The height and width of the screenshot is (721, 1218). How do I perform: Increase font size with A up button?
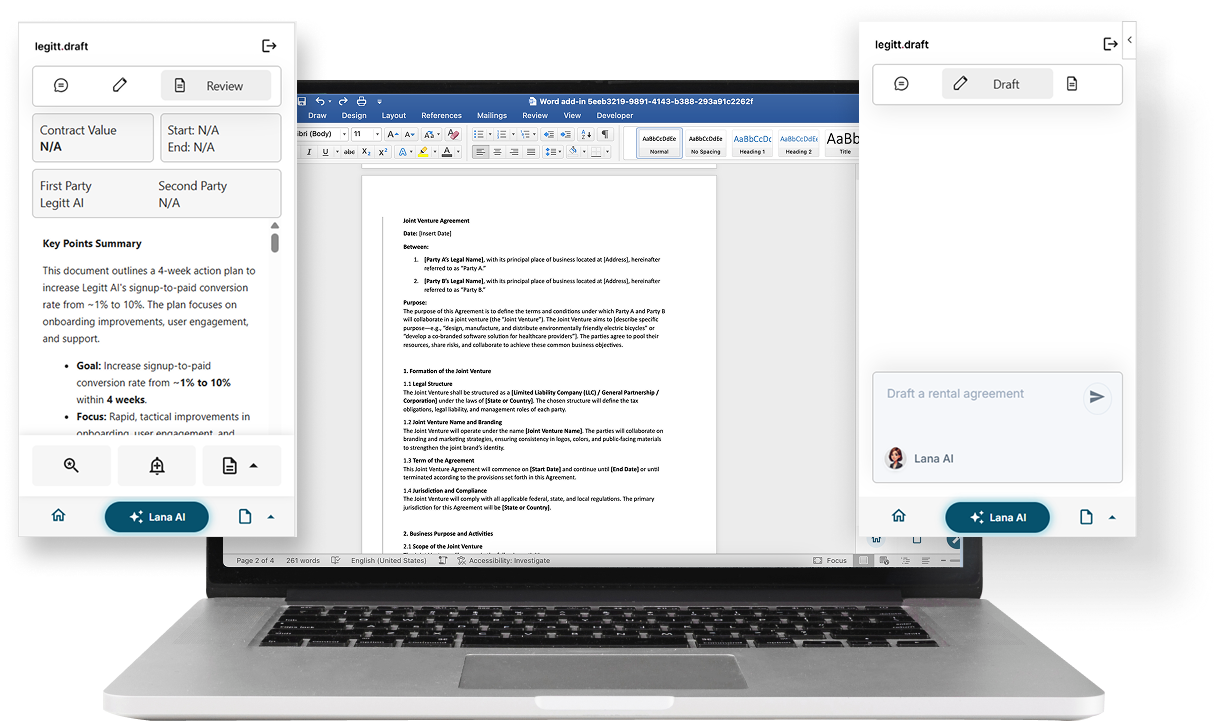[x=393, y=134]
